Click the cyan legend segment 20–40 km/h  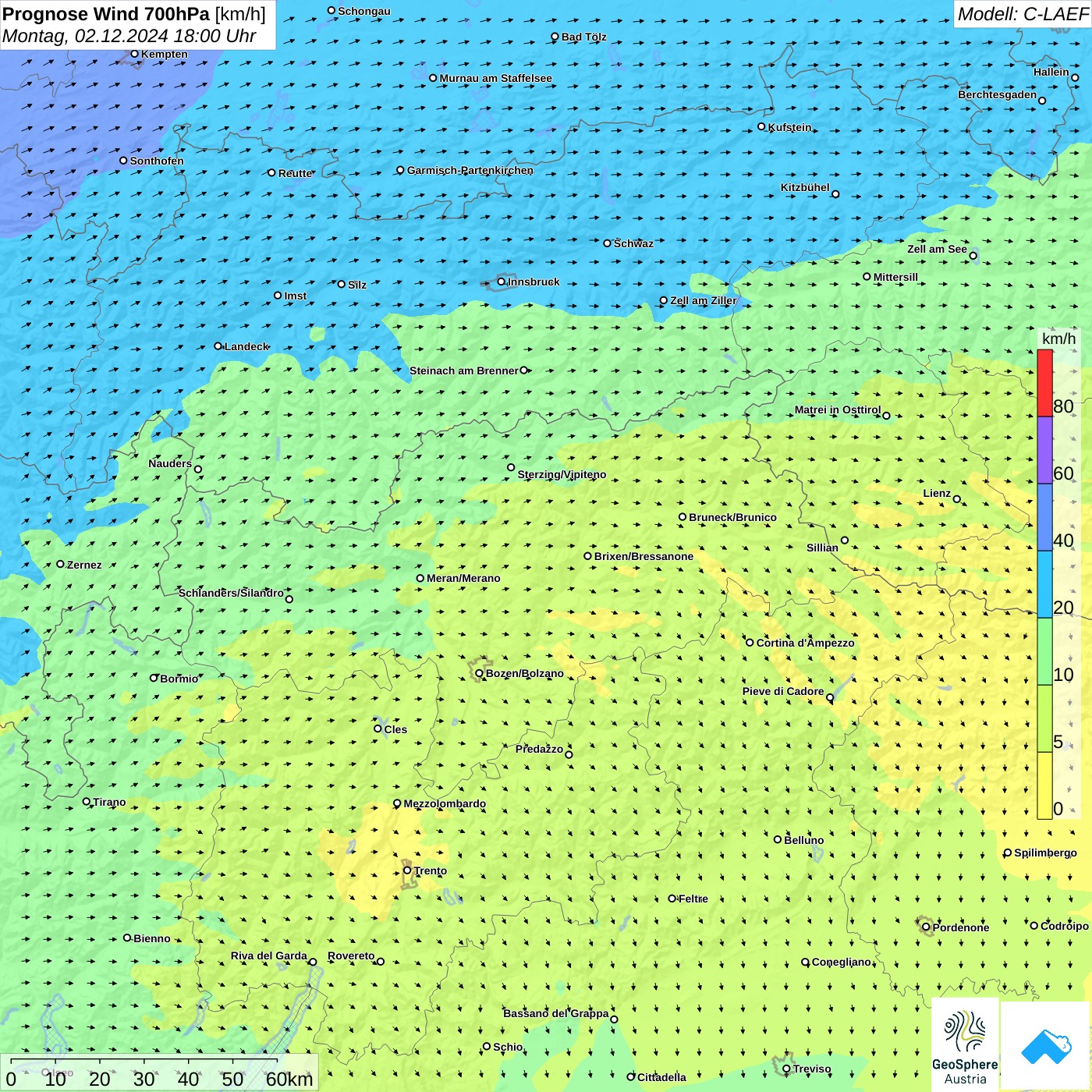pyautogui.click(x=1044, y=583)
